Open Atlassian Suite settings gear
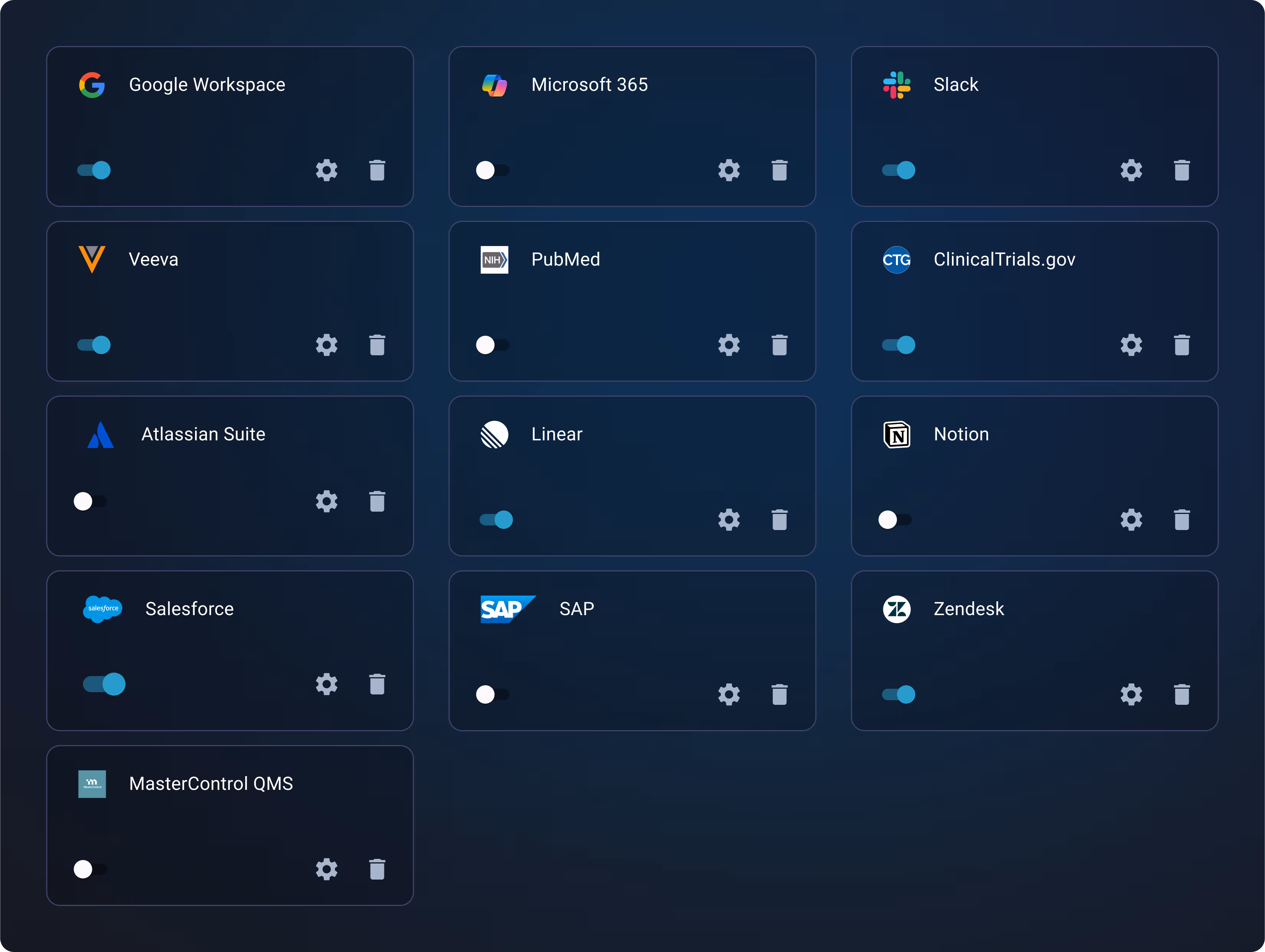The image size is (1265, 952). click(x=327, y=501)
